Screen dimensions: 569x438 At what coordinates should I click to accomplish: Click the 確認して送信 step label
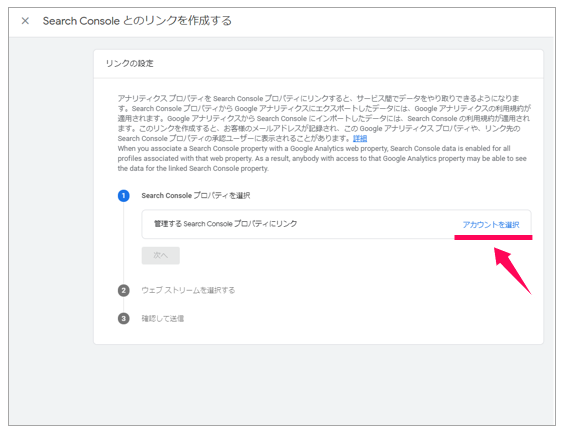click(163, 319)
